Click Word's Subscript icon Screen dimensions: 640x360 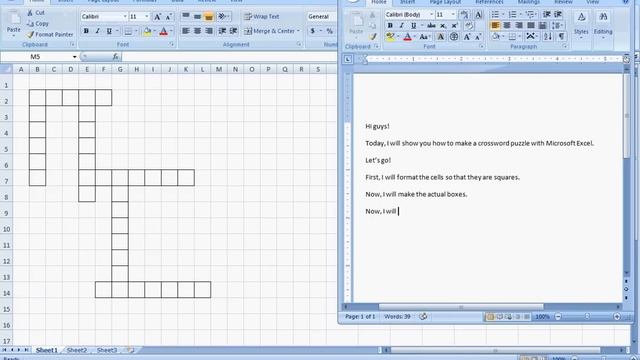click(x=443, y=26)
